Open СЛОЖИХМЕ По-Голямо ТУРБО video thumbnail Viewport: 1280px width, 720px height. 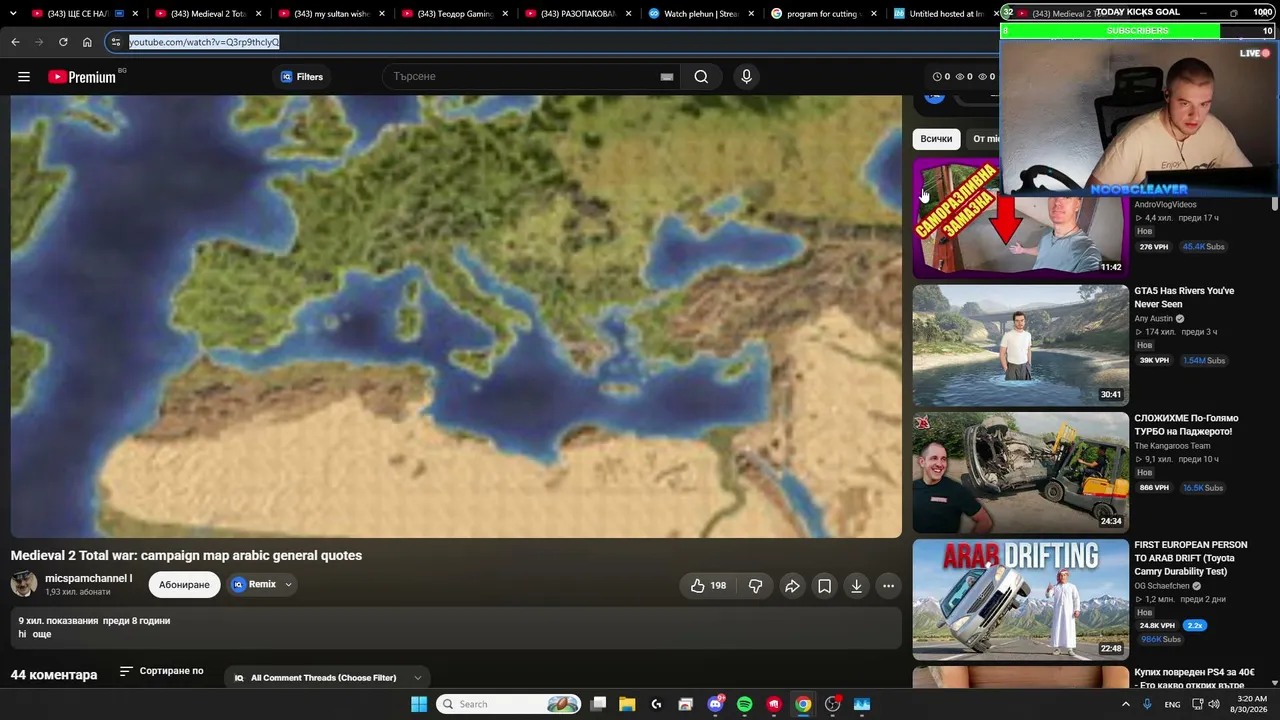point(1020,472)
